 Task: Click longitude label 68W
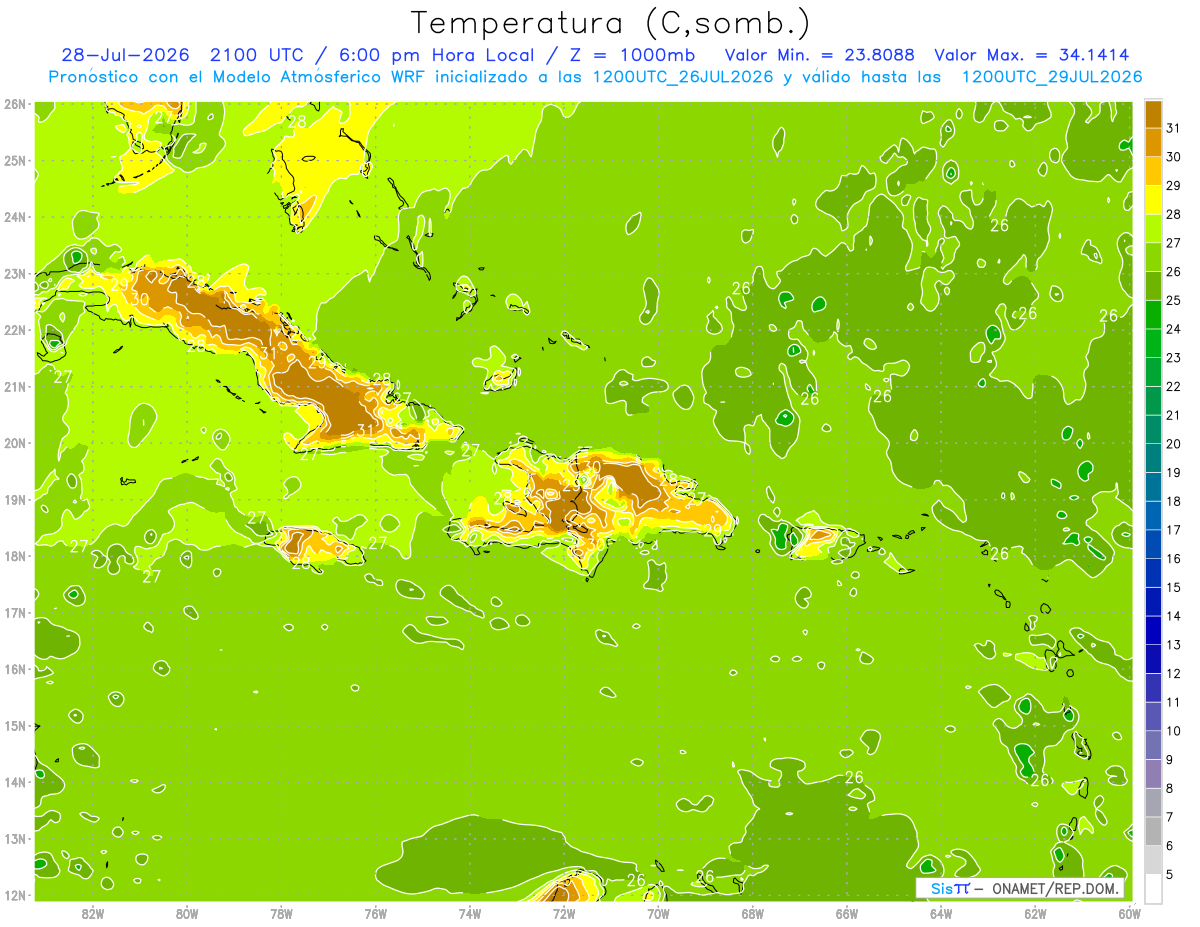point(753,913)
